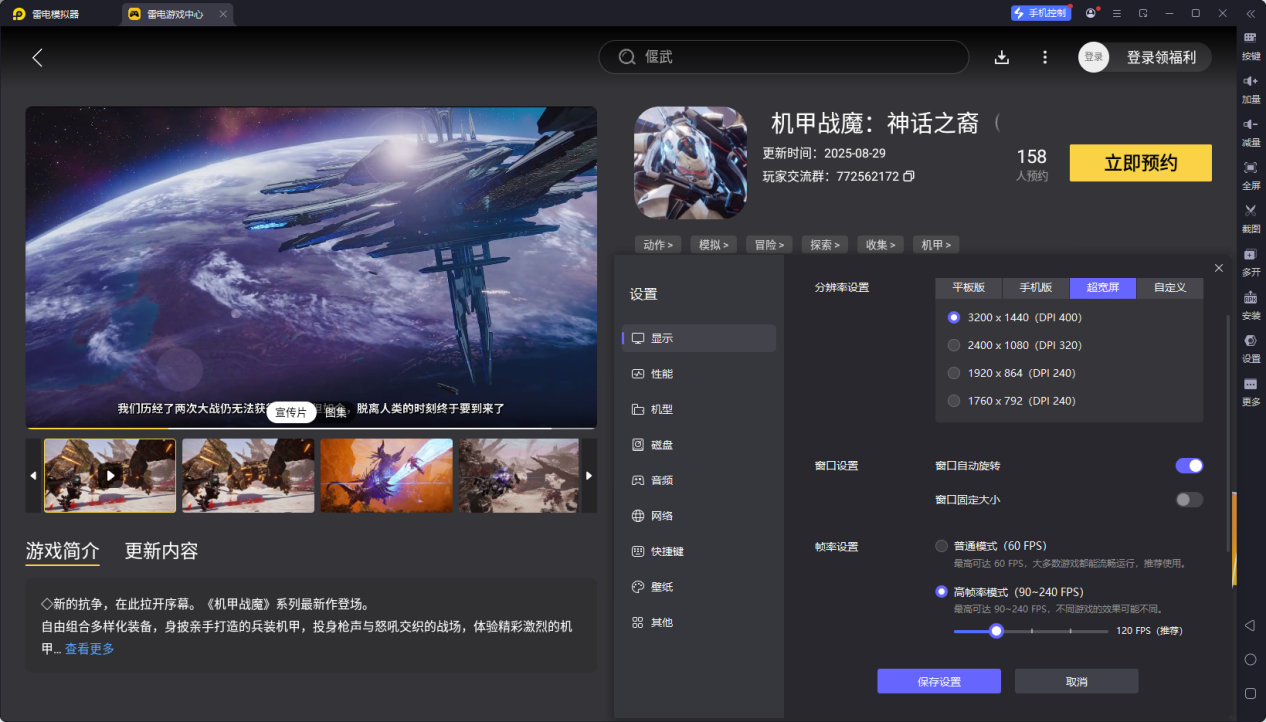The height and width of the screenshot is (722, 1266).
Task: Expand description via 查看更多
Action: tap(90, 649)
